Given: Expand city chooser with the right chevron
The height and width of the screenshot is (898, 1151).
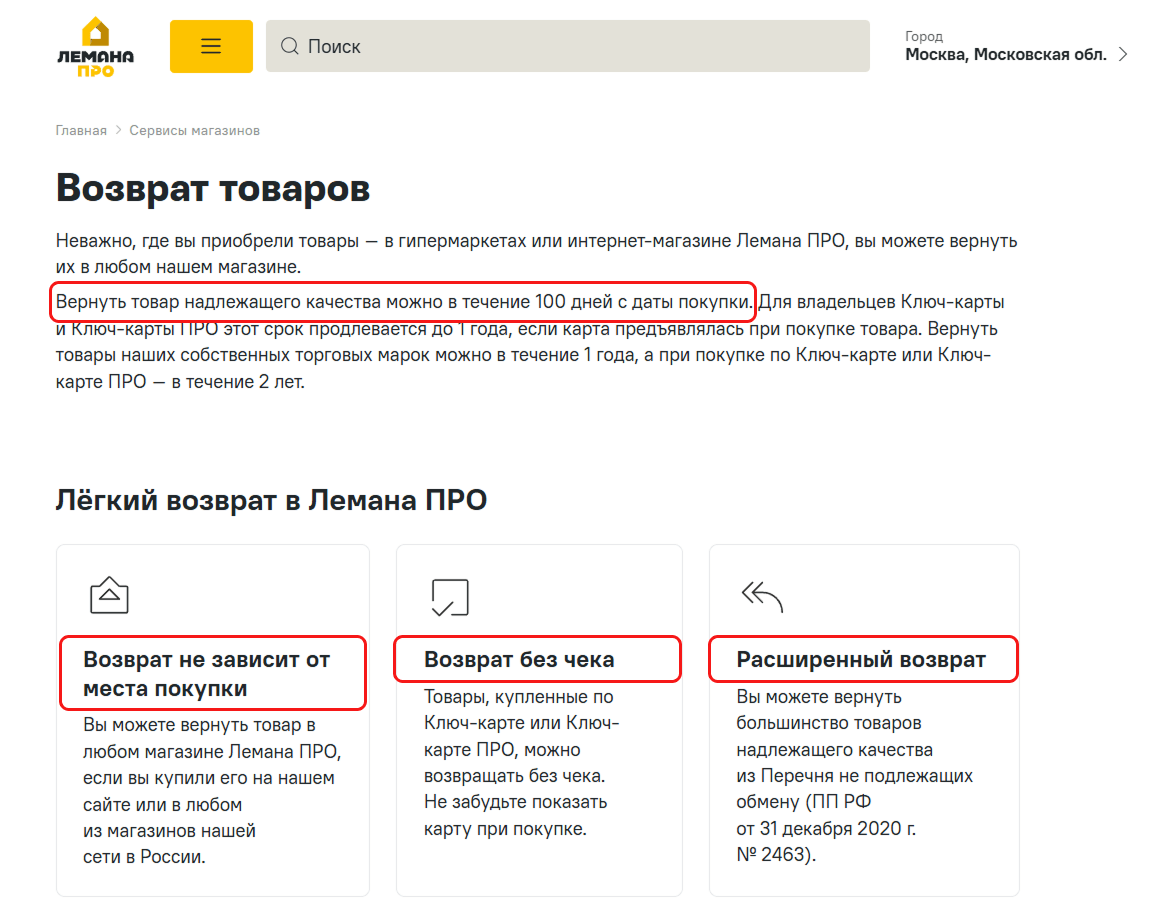Looking at the screenshot, I should pos(1122,54).
